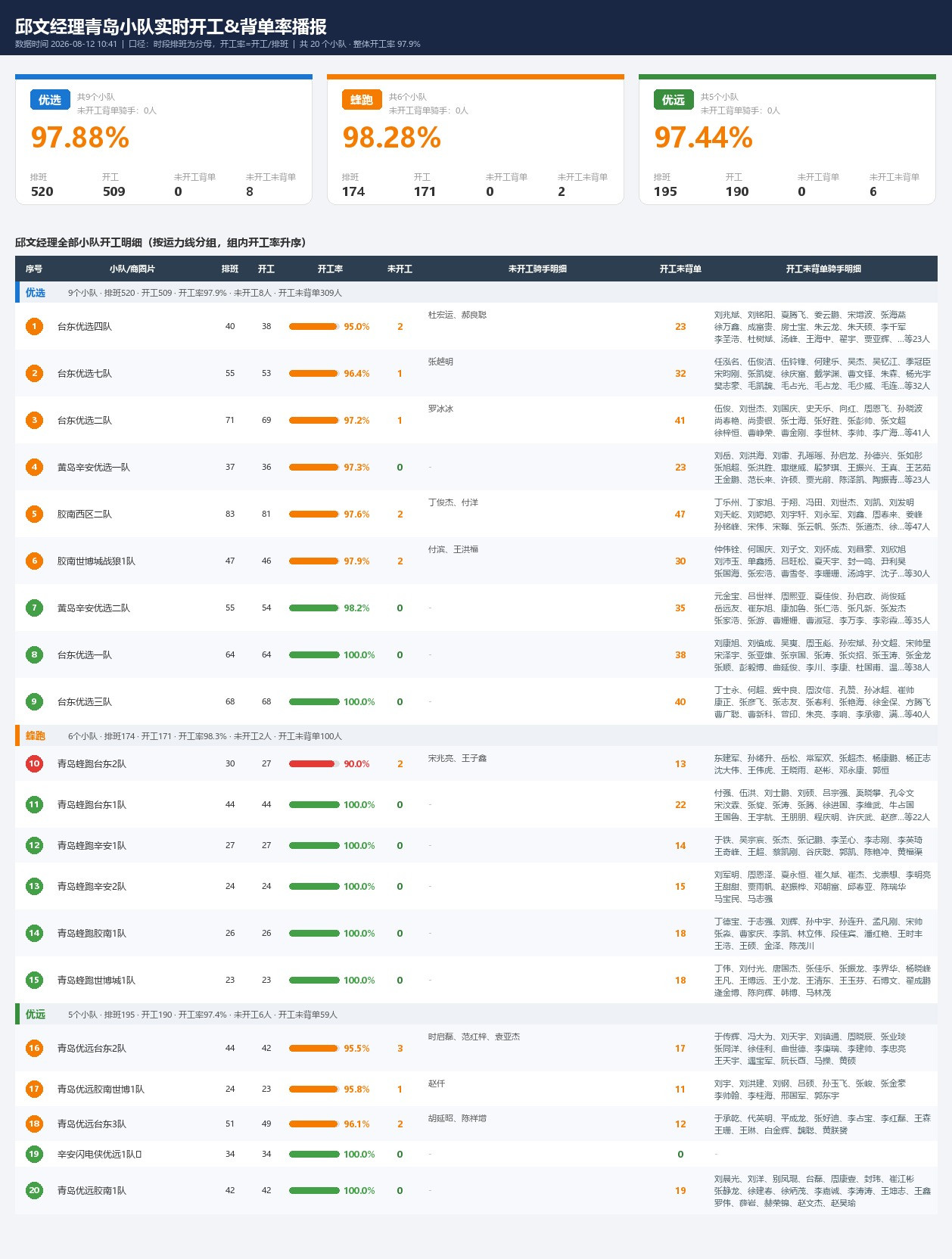Screen dimensions: 952x1259
Task: Click the rider name 罗冰冰
Action: pos(441,409)
